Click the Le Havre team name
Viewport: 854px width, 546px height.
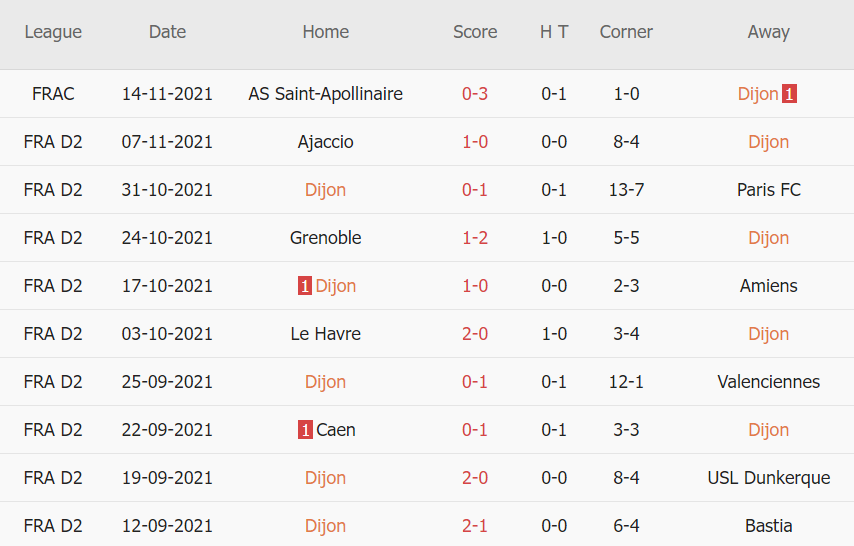tap(326, 334)
